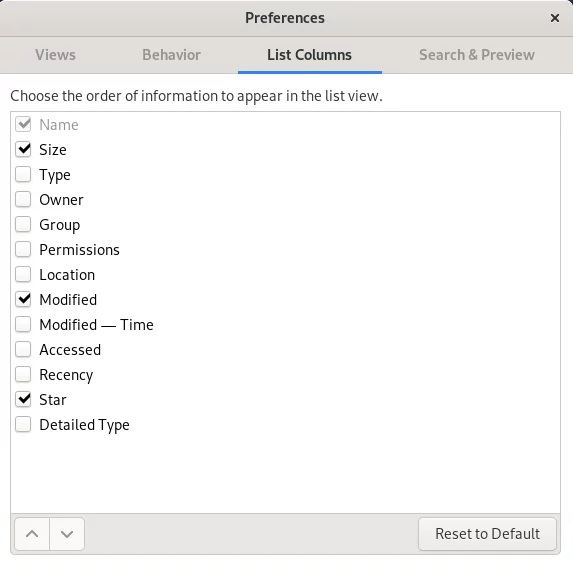This screenshot has width=573, height=567.
Task: Click the Reset to Default button
Action: click(x=487, y=534)
